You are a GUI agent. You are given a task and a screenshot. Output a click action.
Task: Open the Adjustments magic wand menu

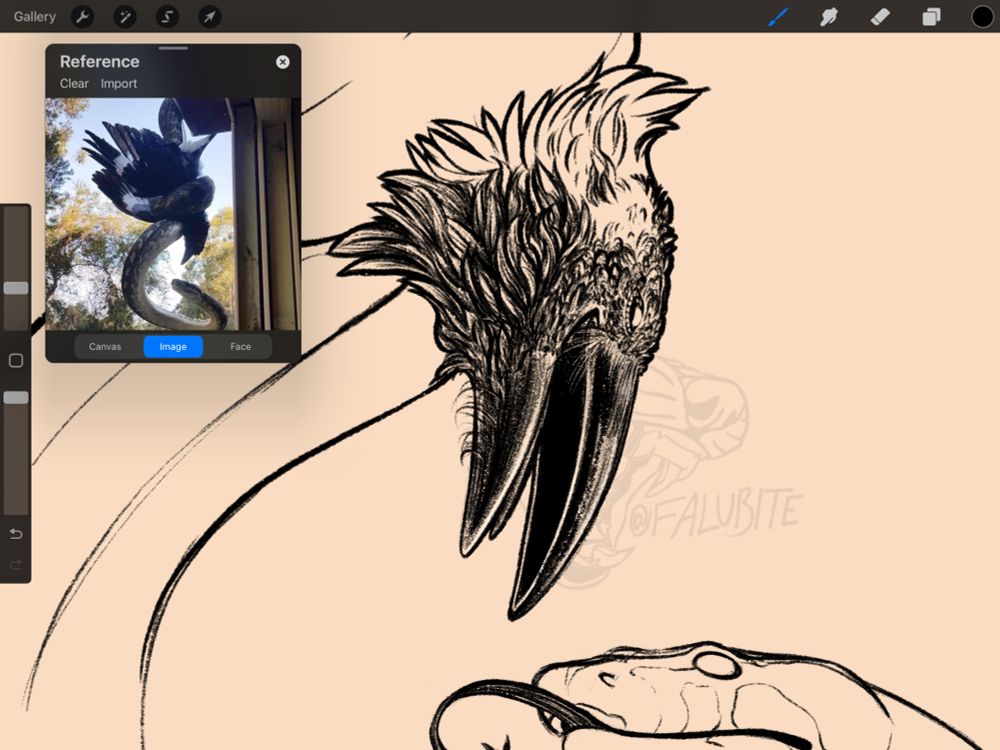(125, 17)
